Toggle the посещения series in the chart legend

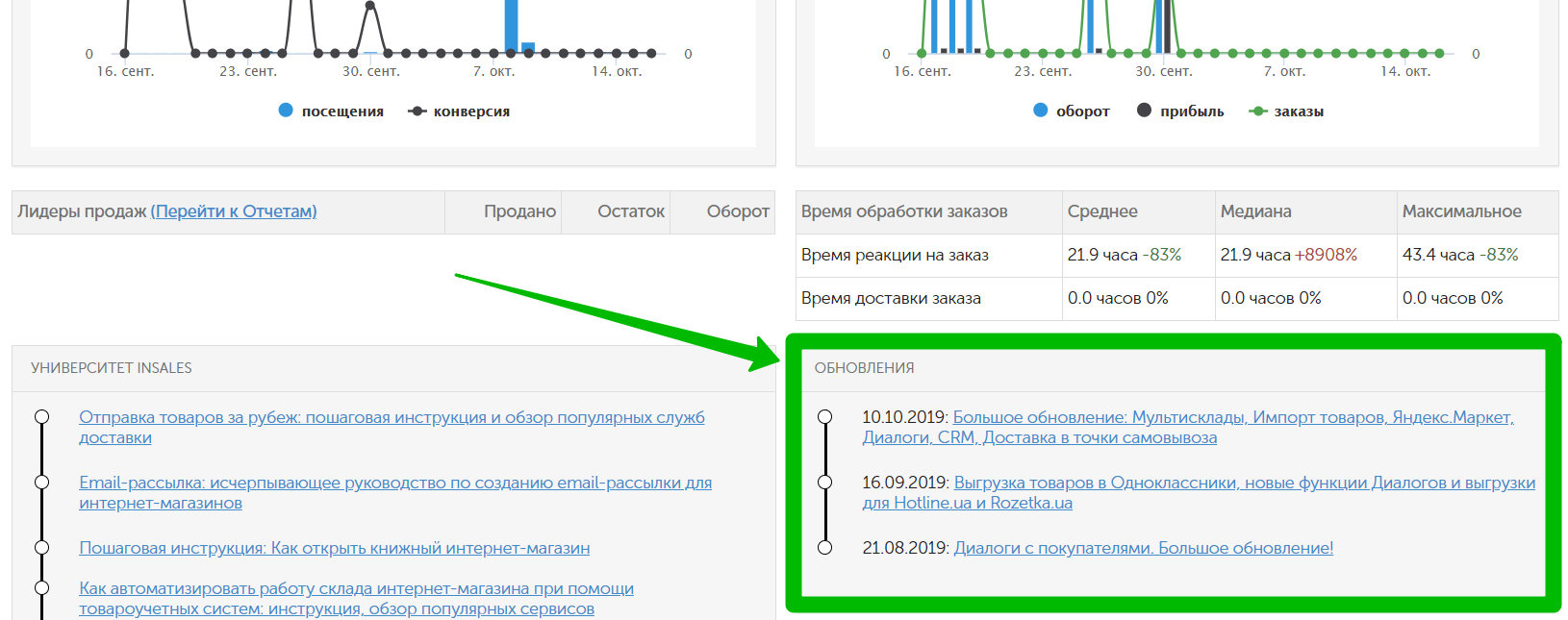coord(331,112)
